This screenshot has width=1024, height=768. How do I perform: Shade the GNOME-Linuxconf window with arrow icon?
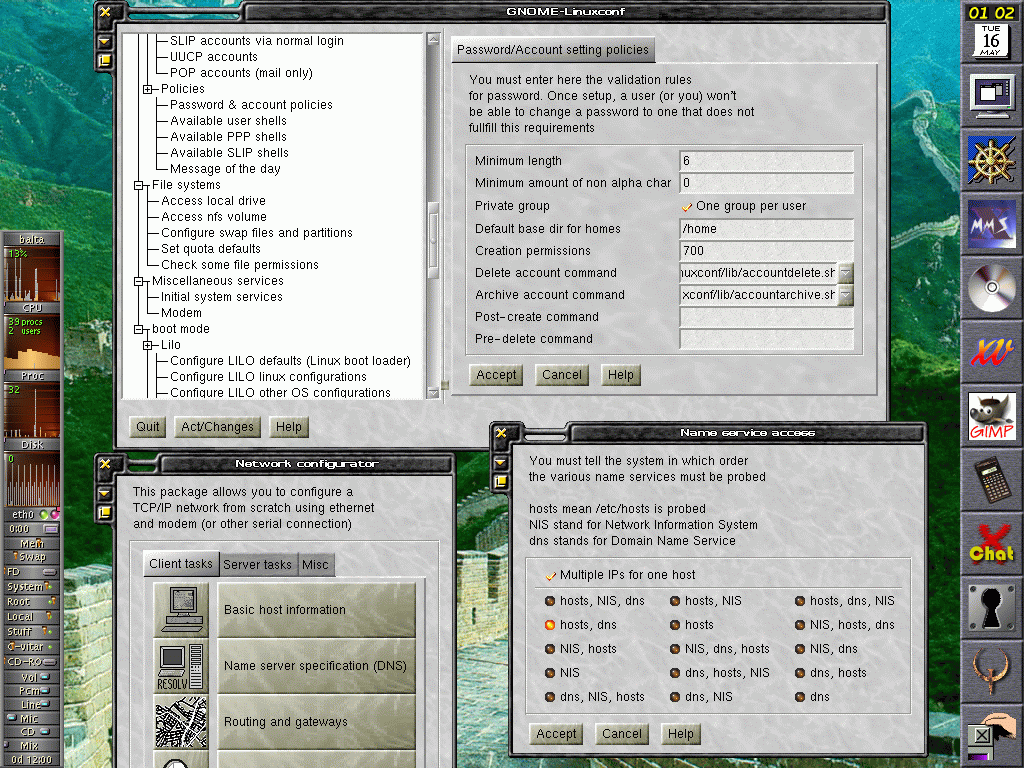tap(104, 41)
